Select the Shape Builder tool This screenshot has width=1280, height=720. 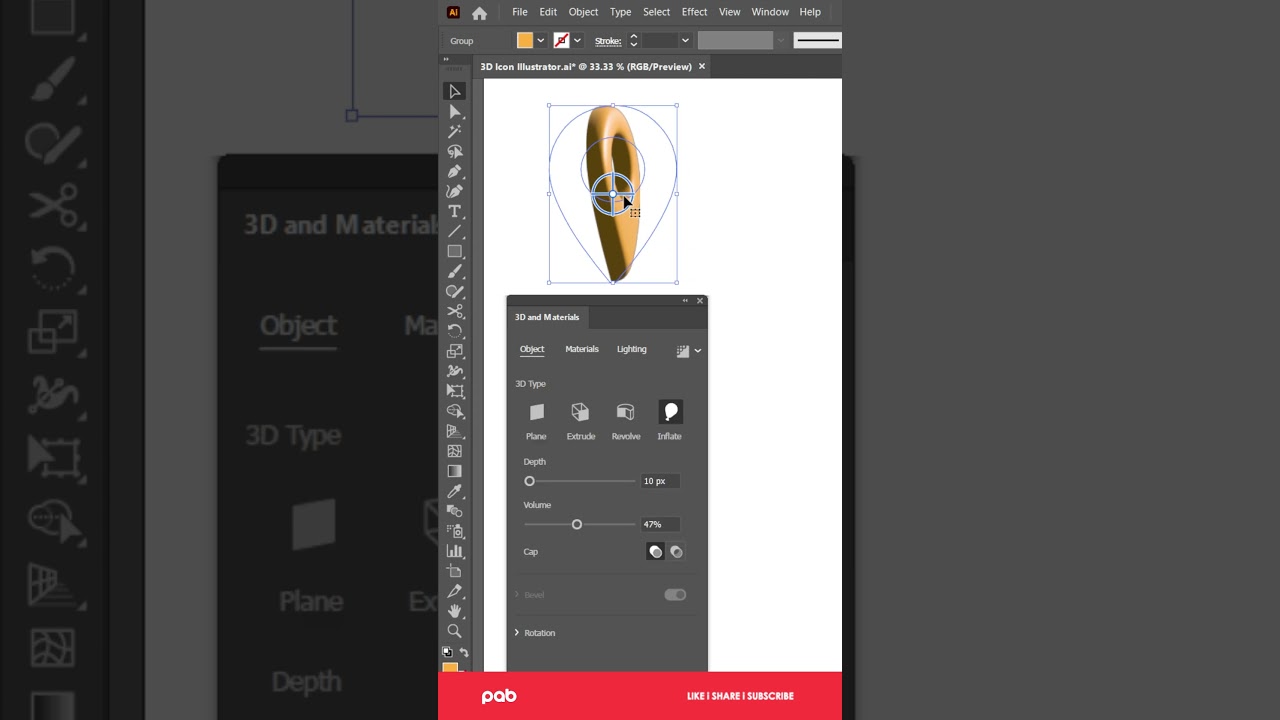coord(455,411)
